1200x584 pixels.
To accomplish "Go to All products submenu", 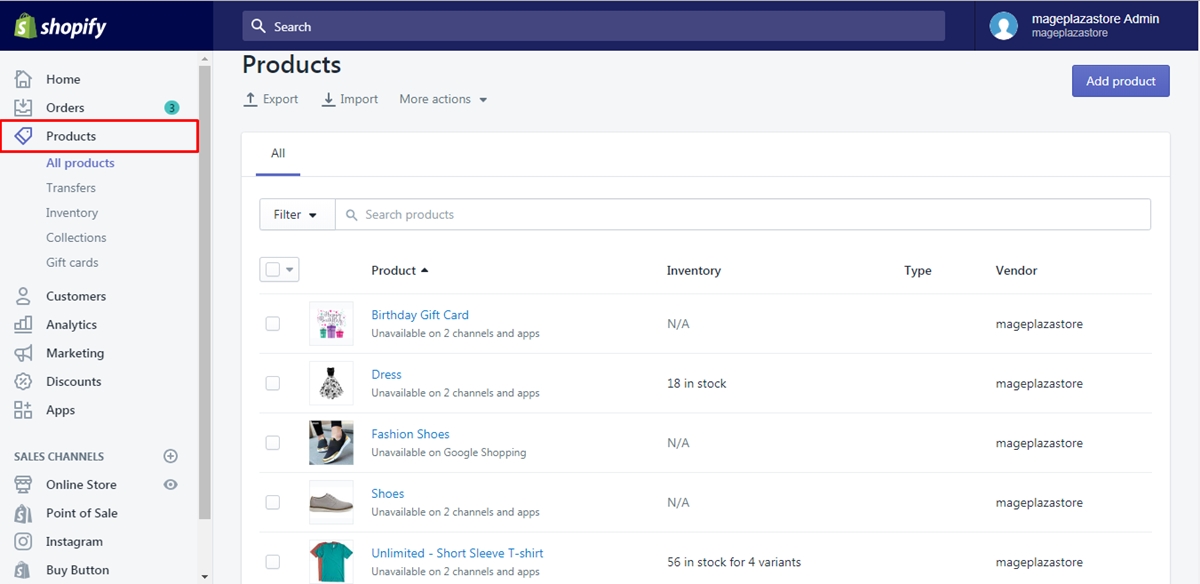I will coord(80,163).
